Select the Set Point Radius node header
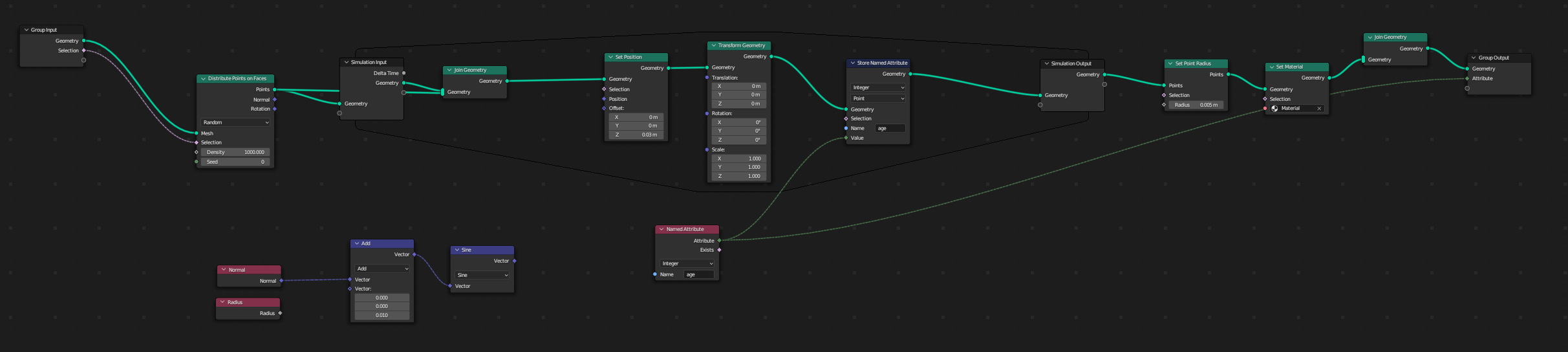 tap(1196, 63)
